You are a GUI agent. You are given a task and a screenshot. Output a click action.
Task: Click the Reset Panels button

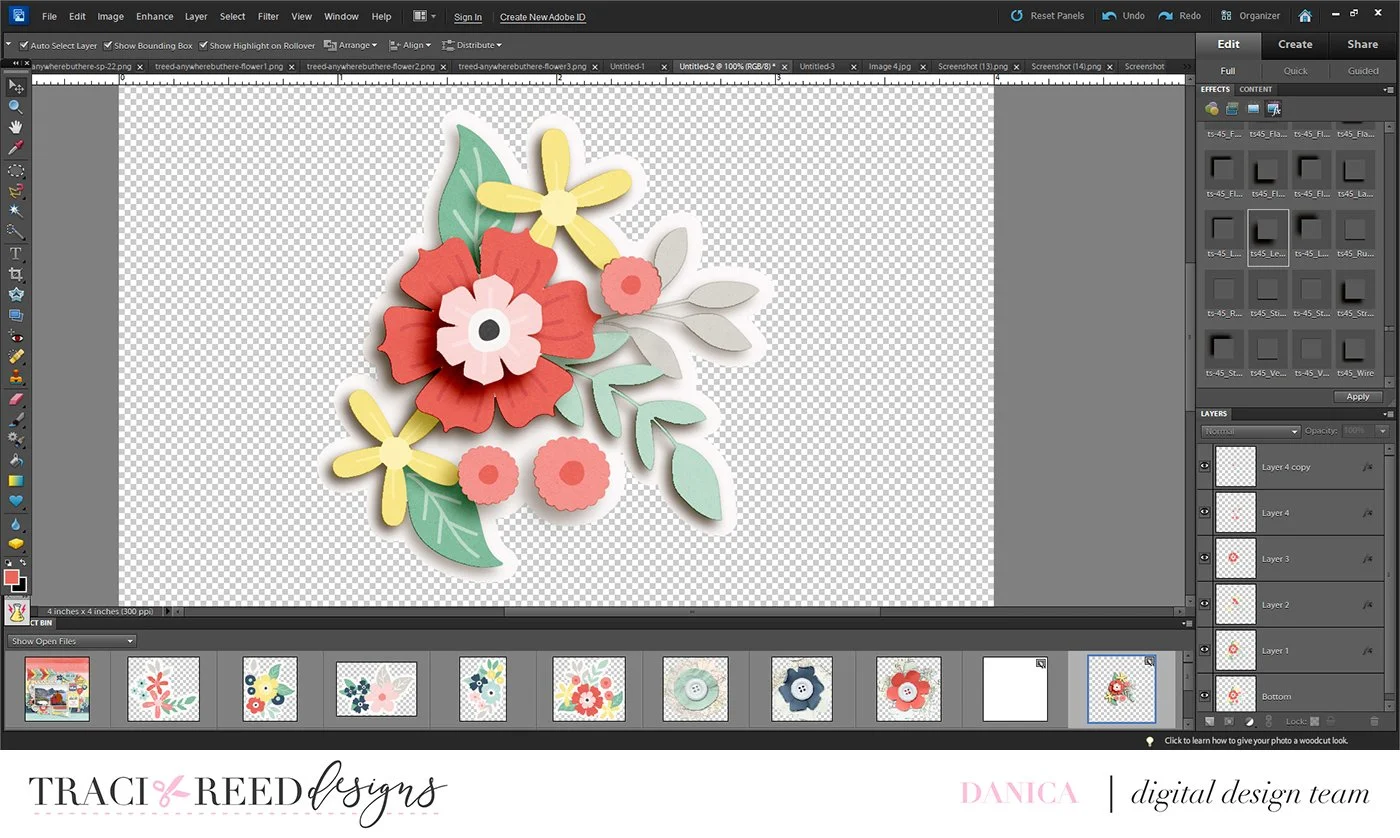coord(1047,16)
